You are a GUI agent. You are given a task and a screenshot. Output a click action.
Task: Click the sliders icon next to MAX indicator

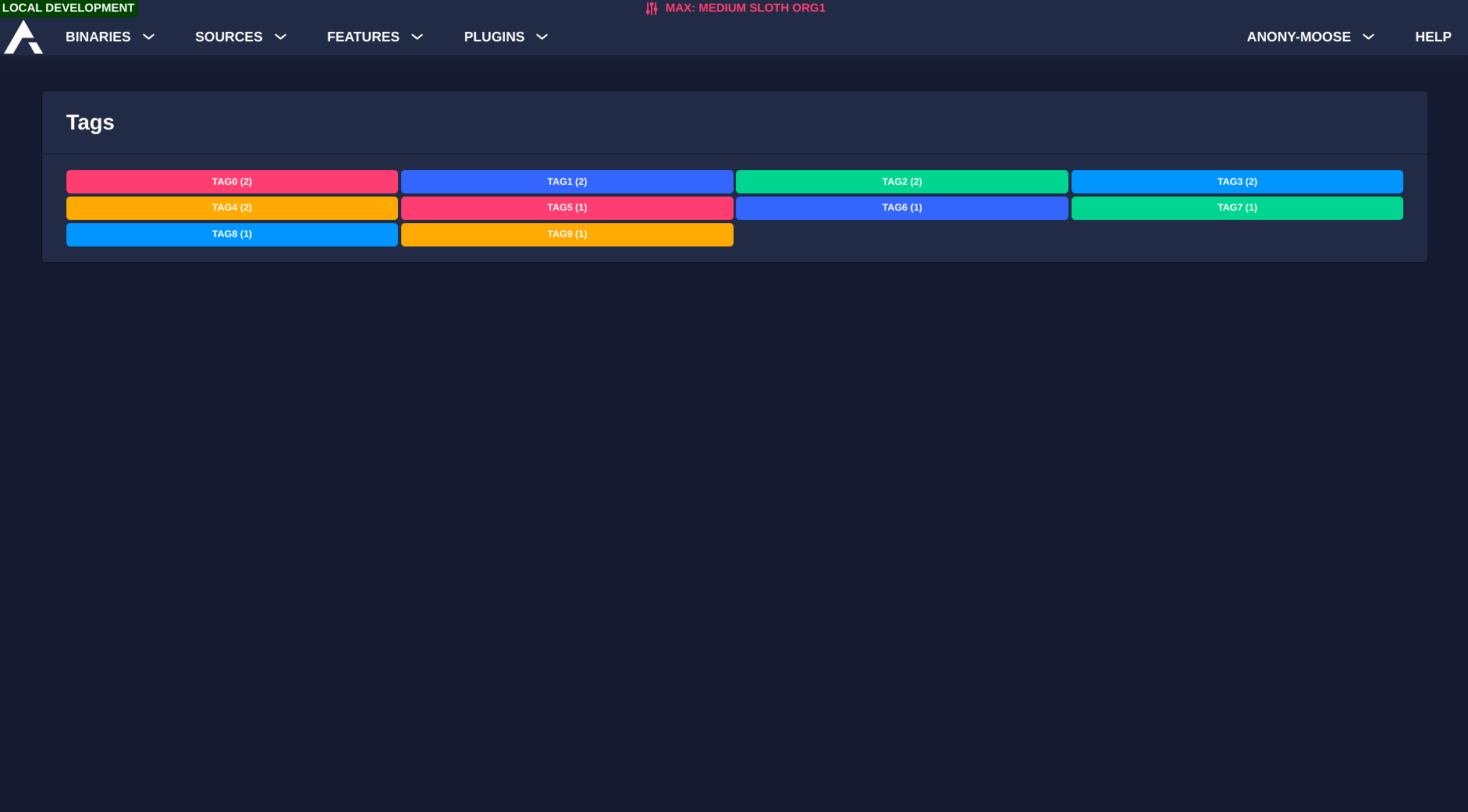pyautogui.click(x=652, y=8)
